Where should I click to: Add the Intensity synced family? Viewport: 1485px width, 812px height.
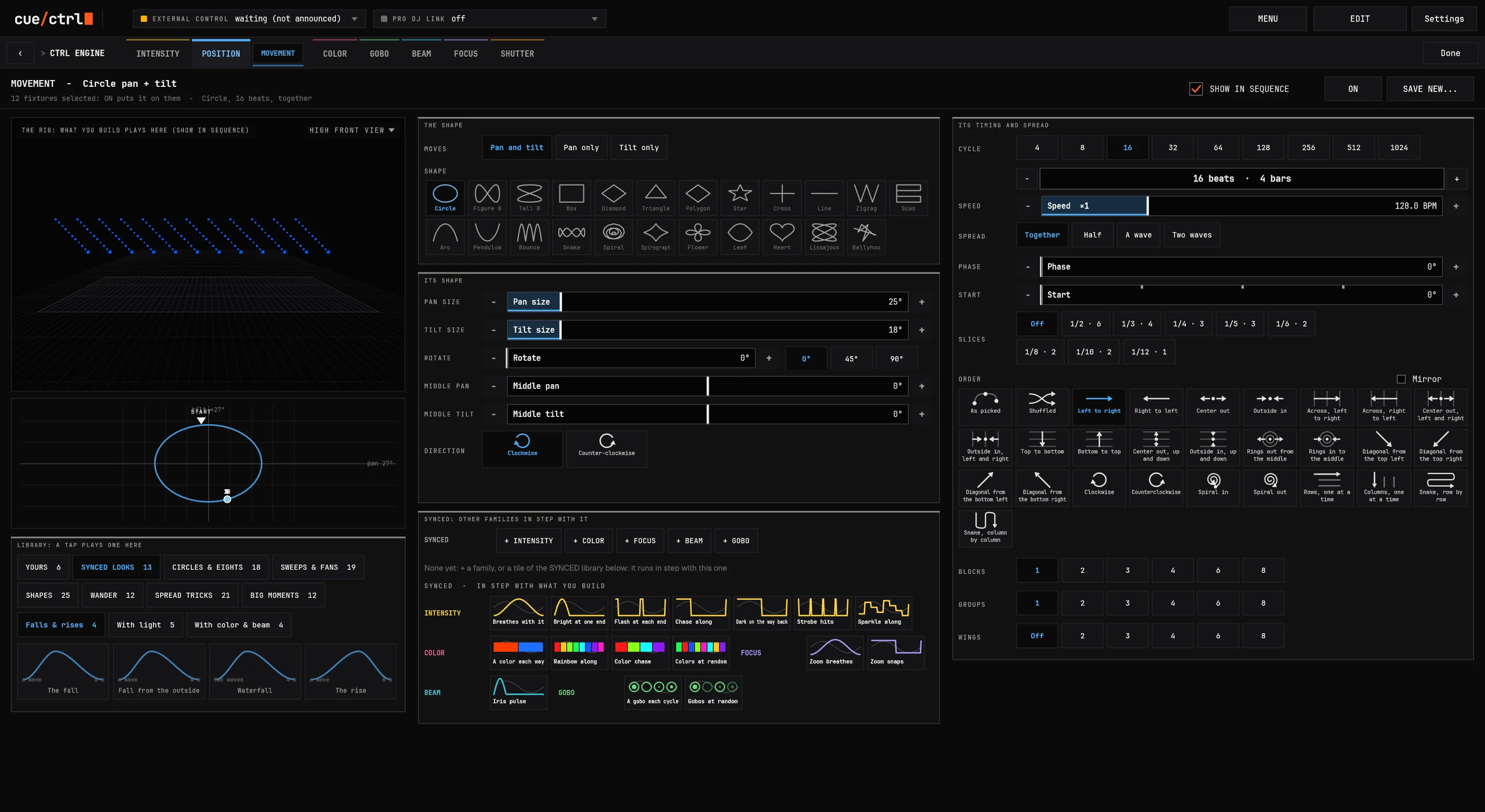(528, 541)
